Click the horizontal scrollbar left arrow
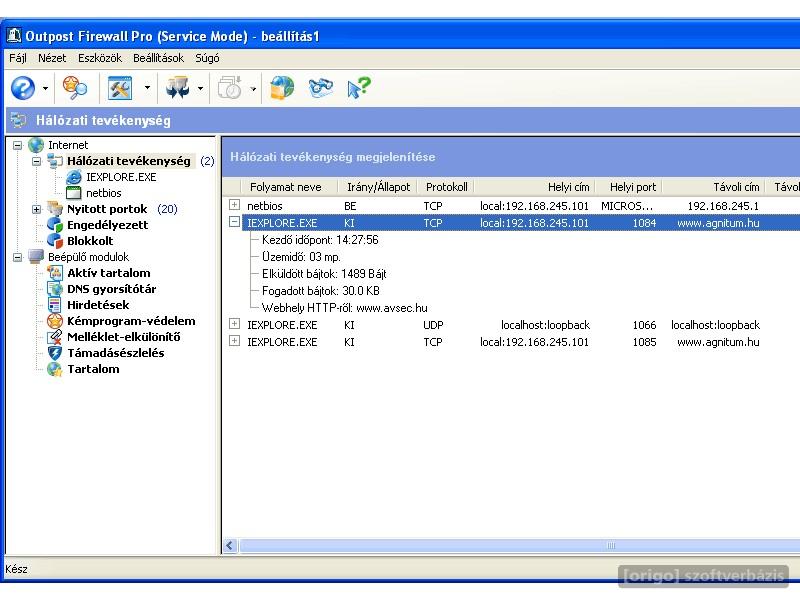 click(x=230, y=545)
